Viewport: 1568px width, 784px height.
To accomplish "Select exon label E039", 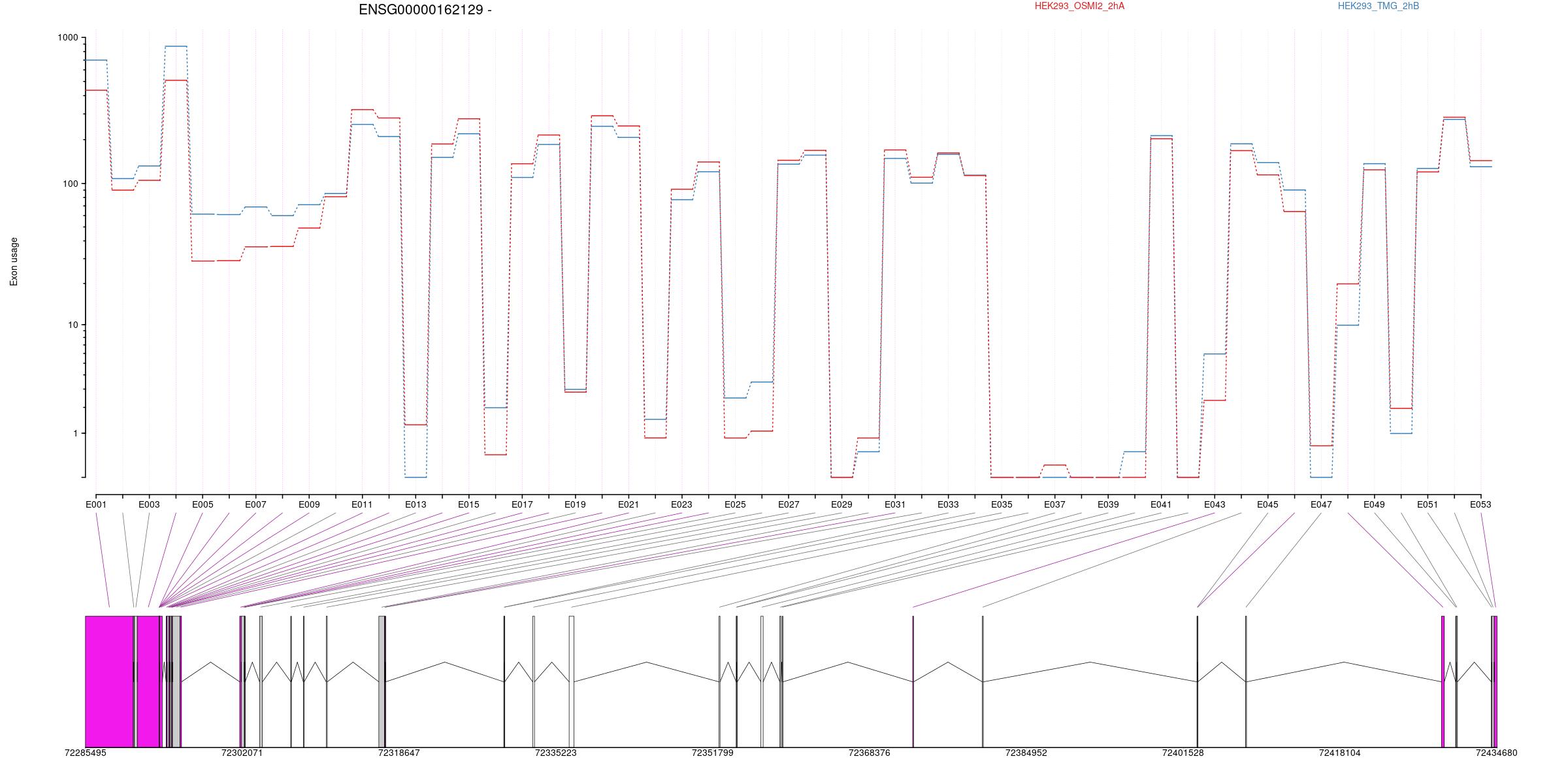I will click(x=1108, y=504).
